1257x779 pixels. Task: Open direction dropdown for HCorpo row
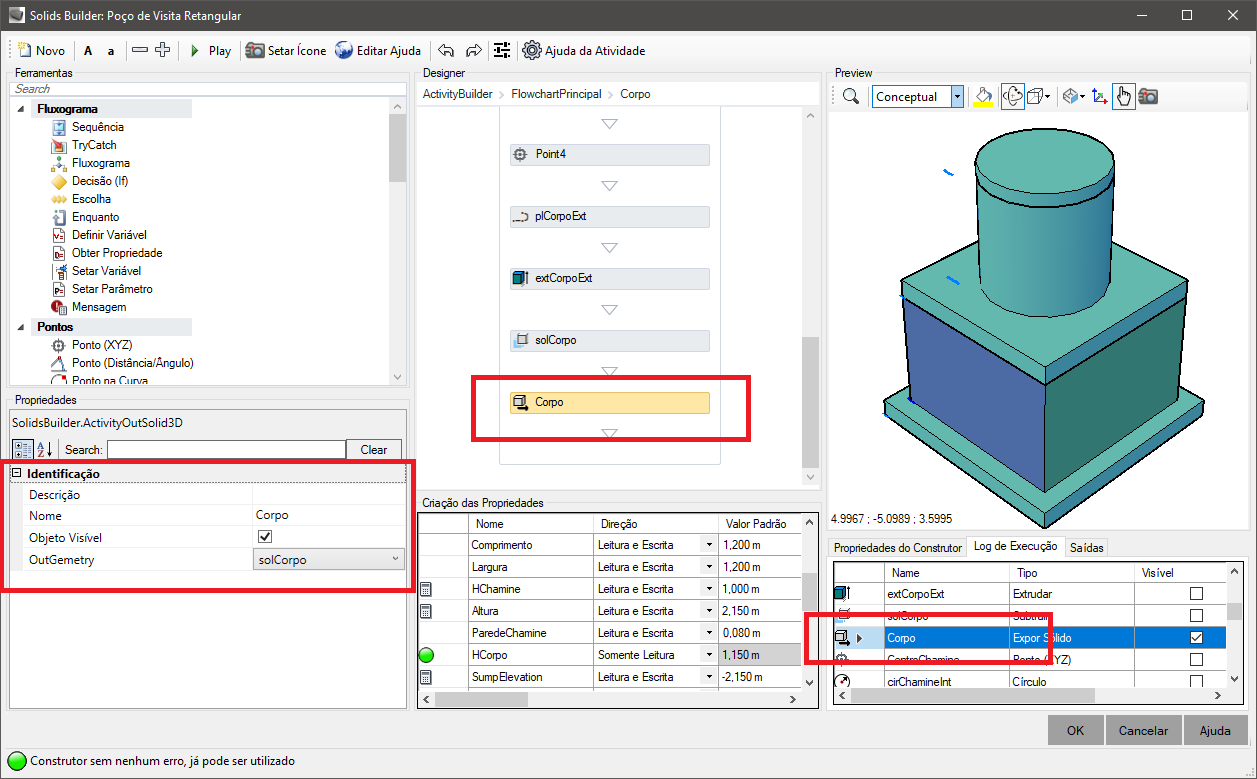(x=709, y=655)
